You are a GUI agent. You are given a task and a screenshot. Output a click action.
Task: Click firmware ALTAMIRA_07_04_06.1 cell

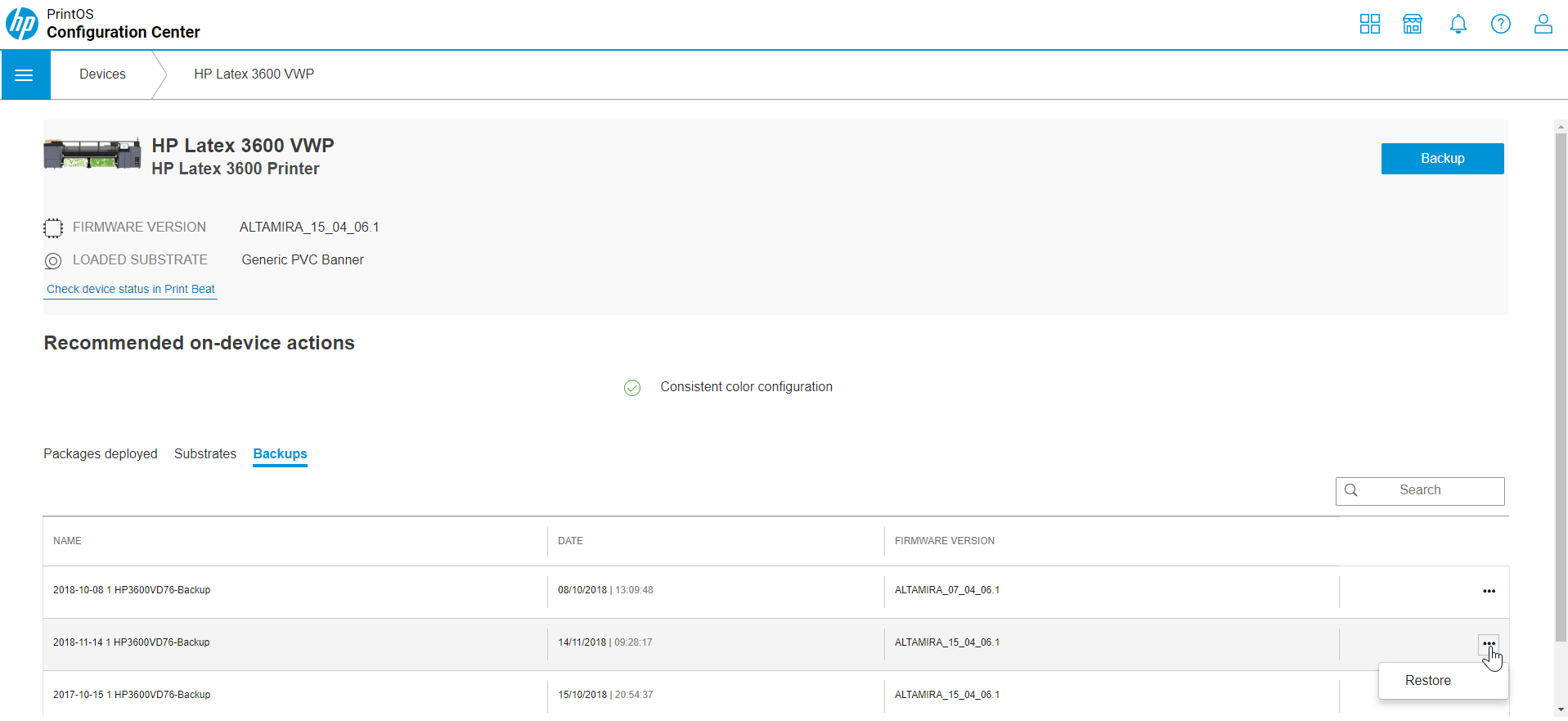(x=947, y=590)
